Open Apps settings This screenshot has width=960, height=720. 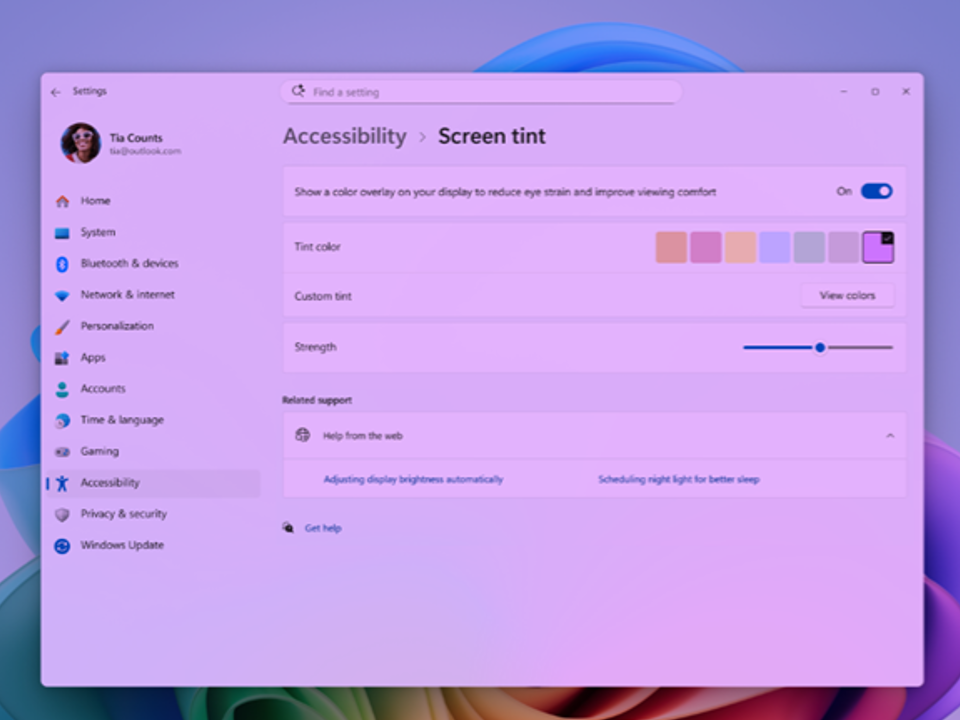tap(153, 358)
